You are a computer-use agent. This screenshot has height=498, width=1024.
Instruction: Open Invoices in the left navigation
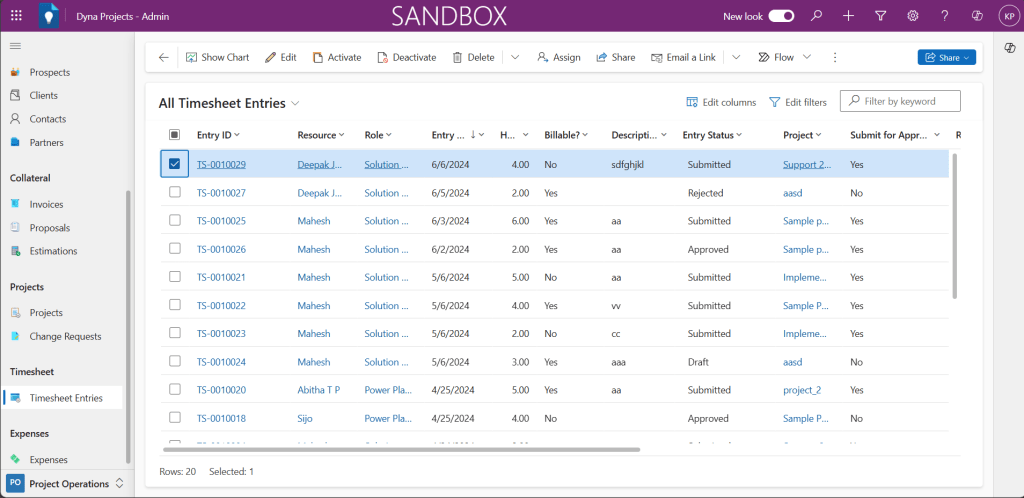[46, 204]
